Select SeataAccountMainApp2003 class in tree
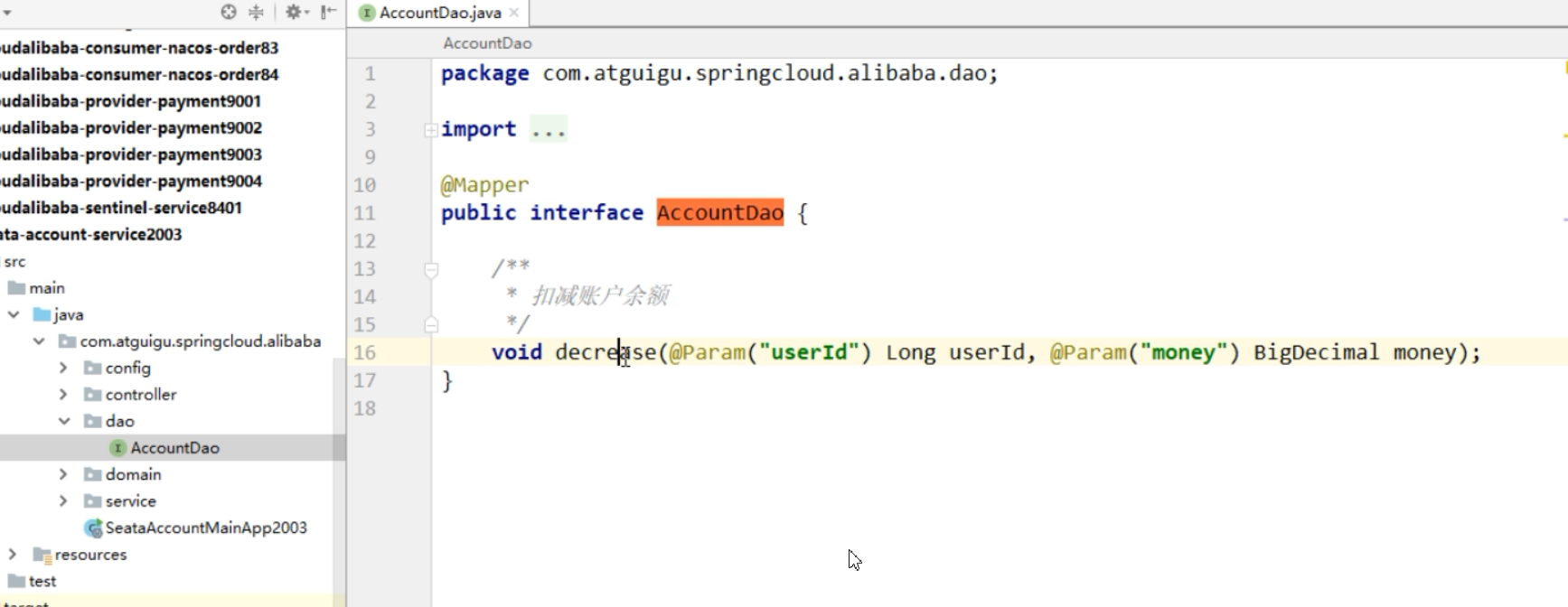Screen dimensions: 1568x607 pos(206,528)
